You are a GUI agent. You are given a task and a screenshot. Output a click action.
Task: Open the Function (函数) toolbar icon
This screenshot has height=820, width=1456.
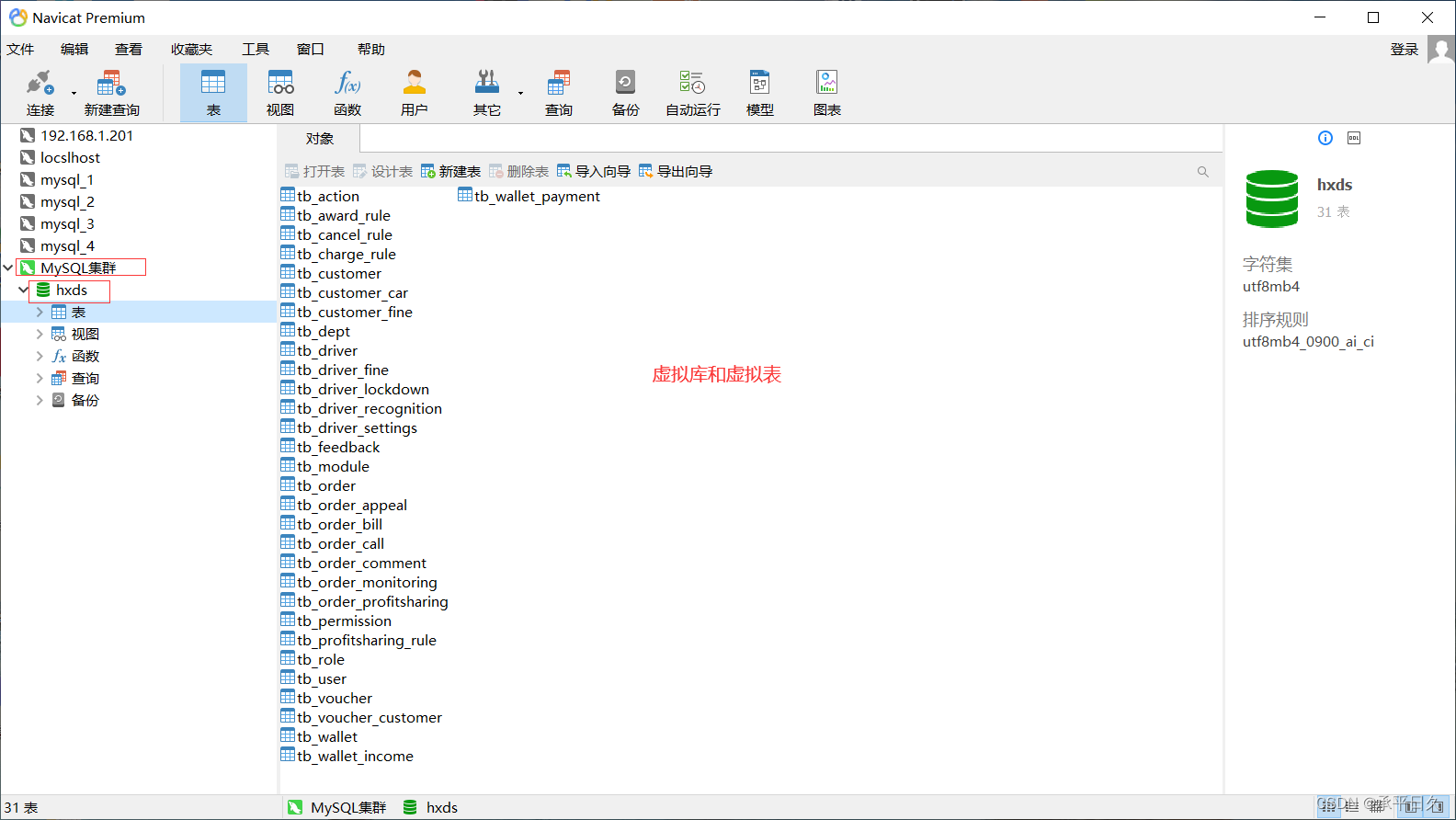(x=347, y=93)
